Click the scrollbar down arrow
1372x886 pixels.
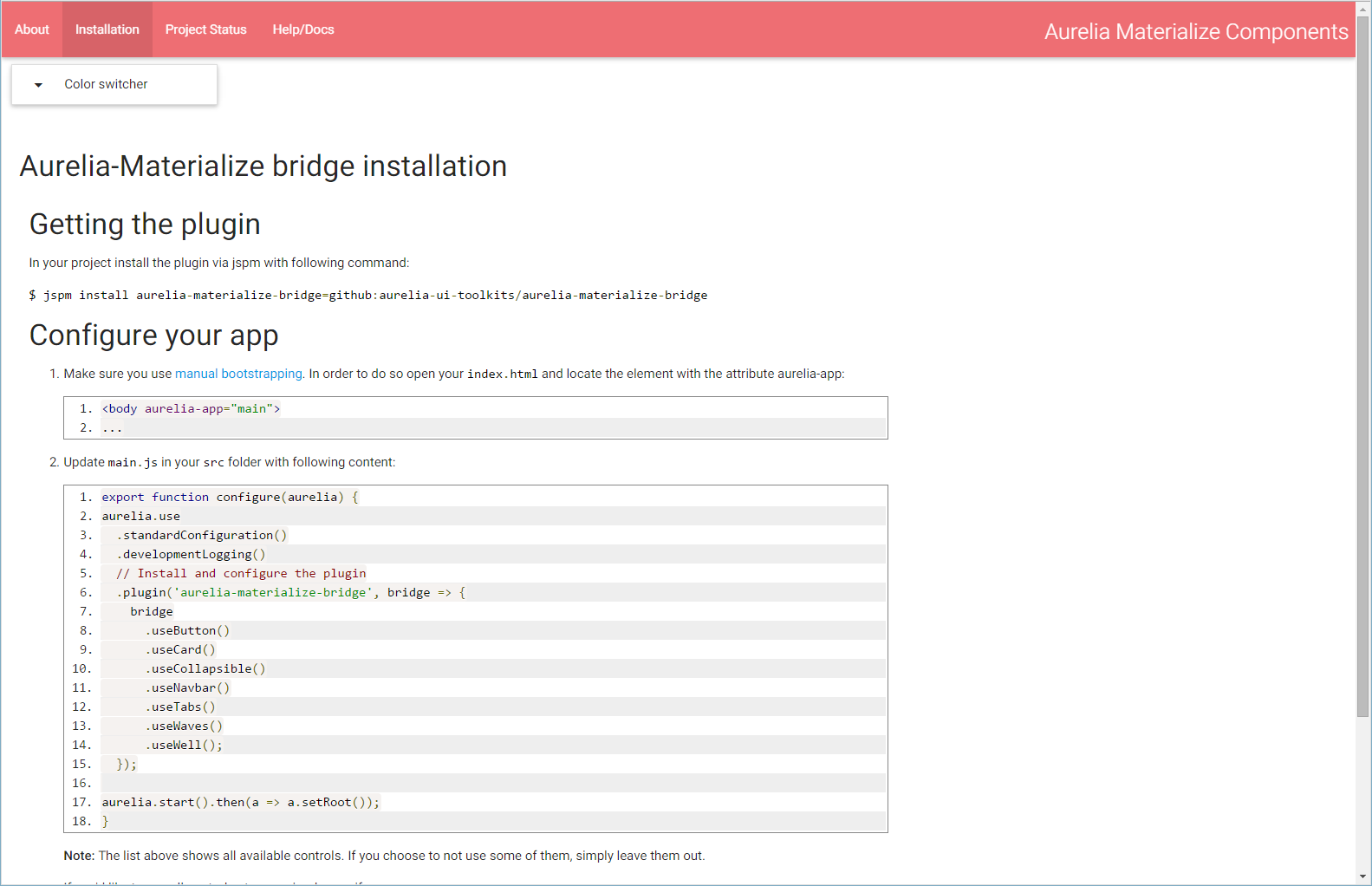pos(1363,877)
